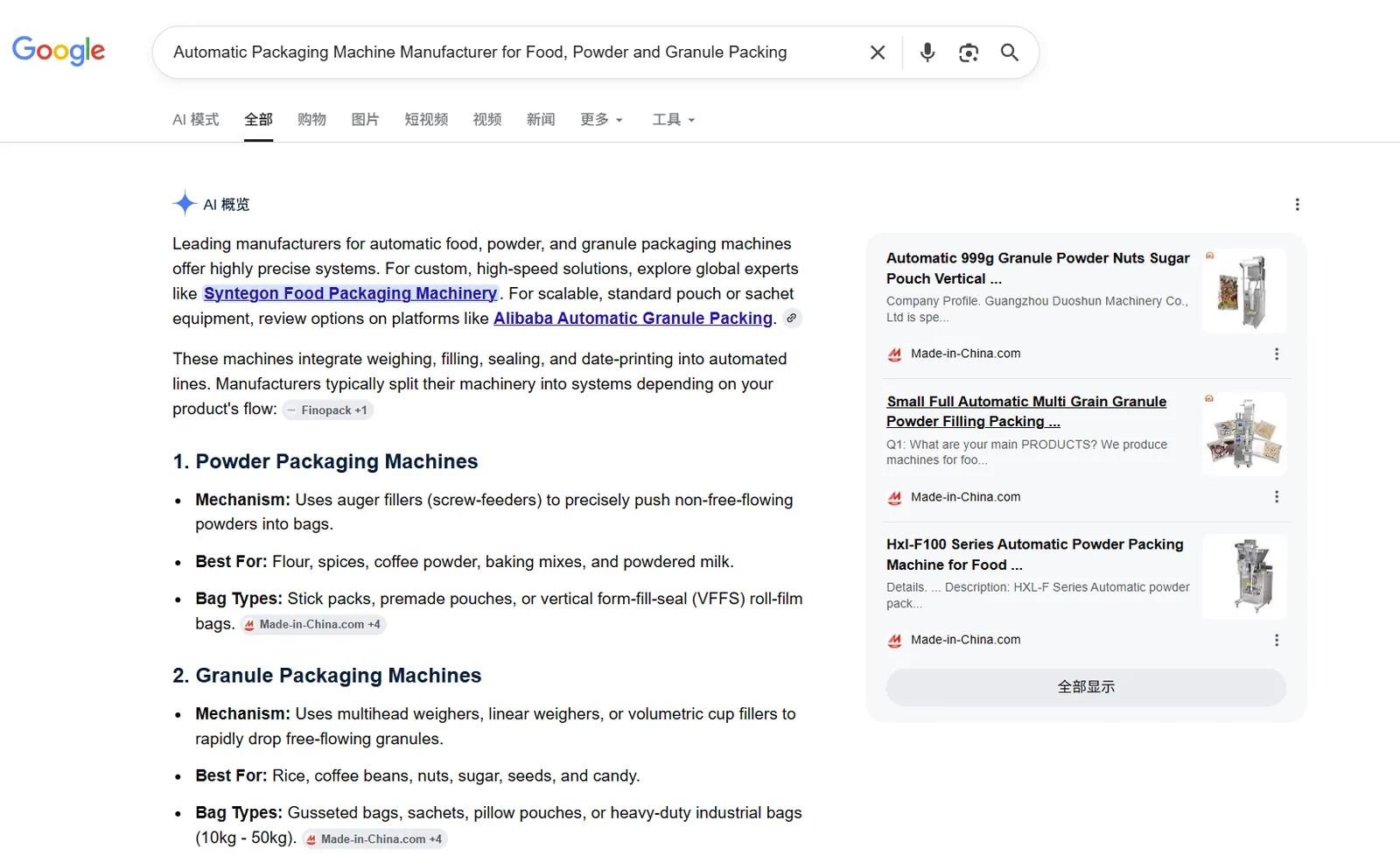Switch to the 购物 shopping tab

(311, 119)
